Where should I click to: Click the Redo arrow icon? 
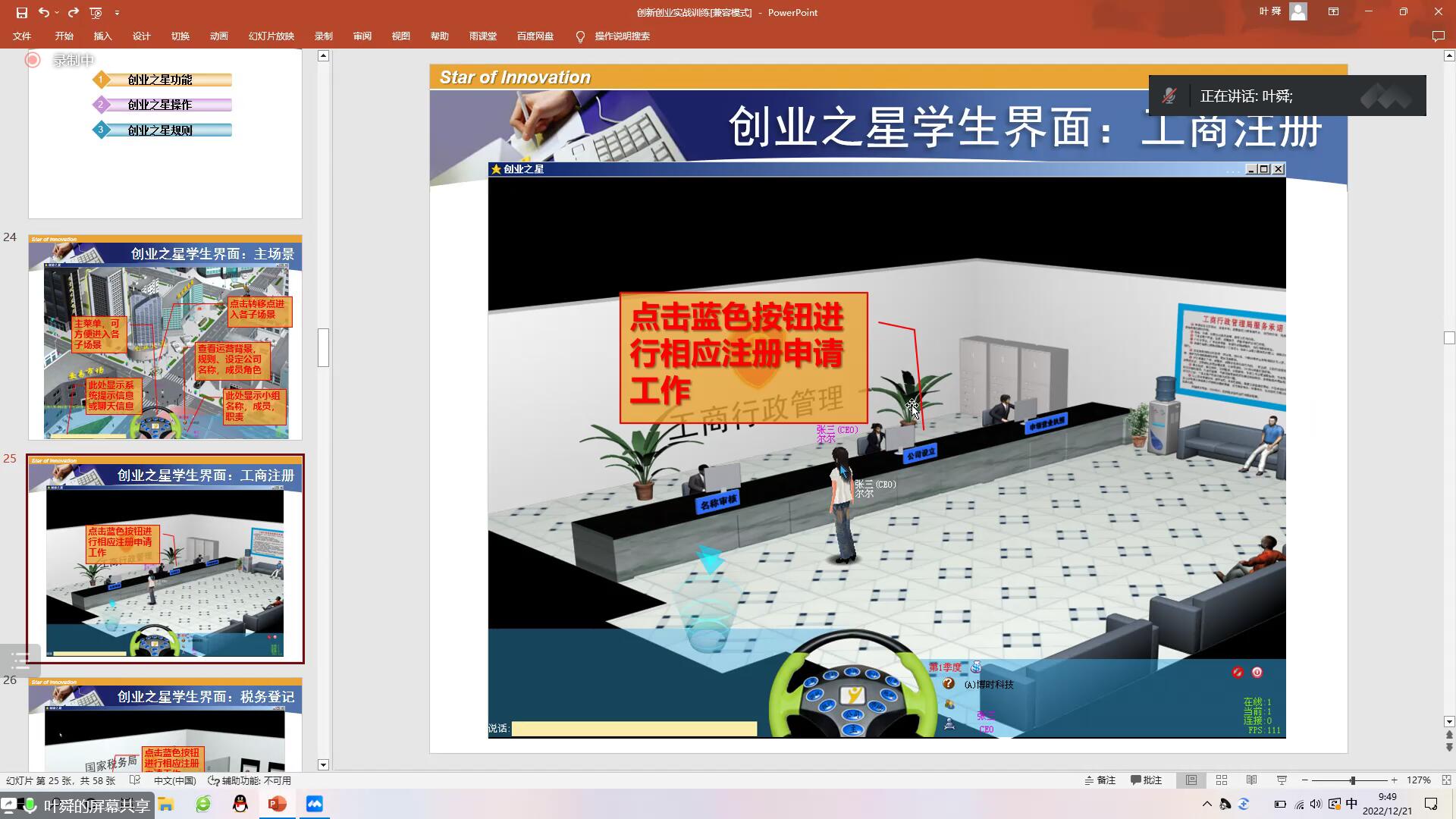click(73, 12)
